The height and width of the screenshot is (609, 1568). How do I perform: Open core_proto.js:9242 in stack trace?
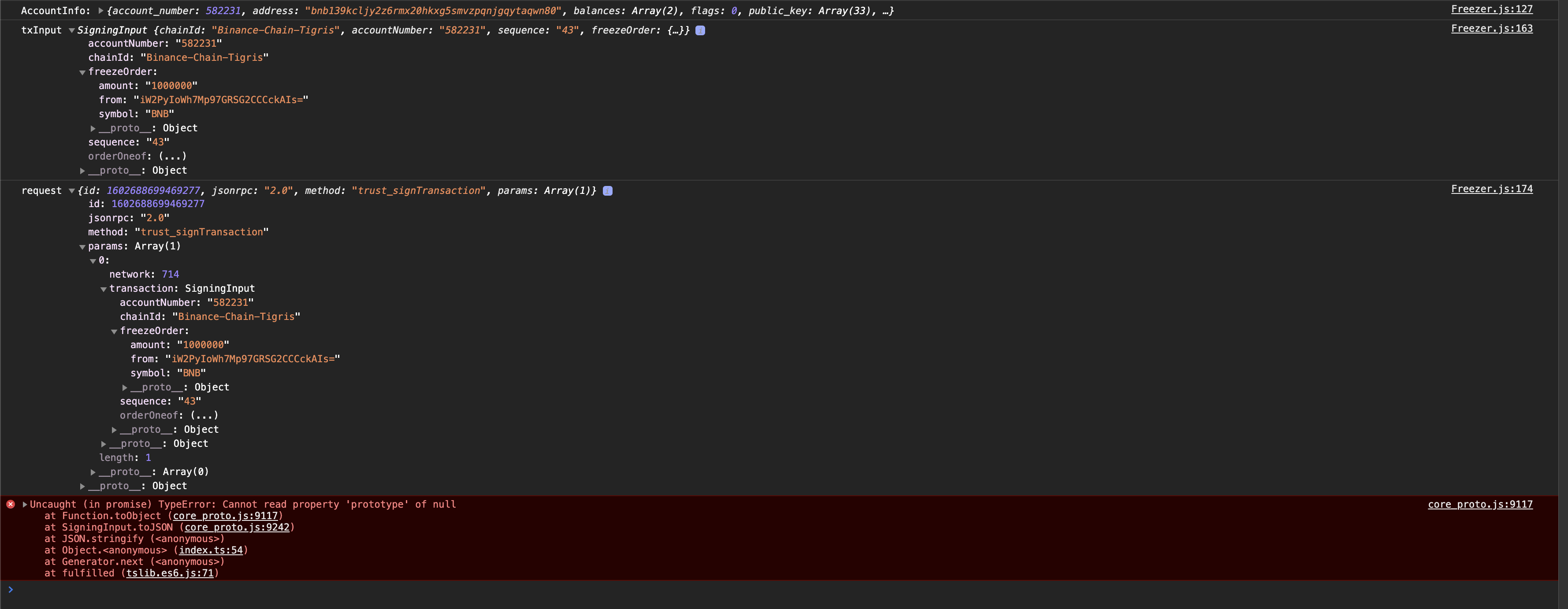click(237, 527)
